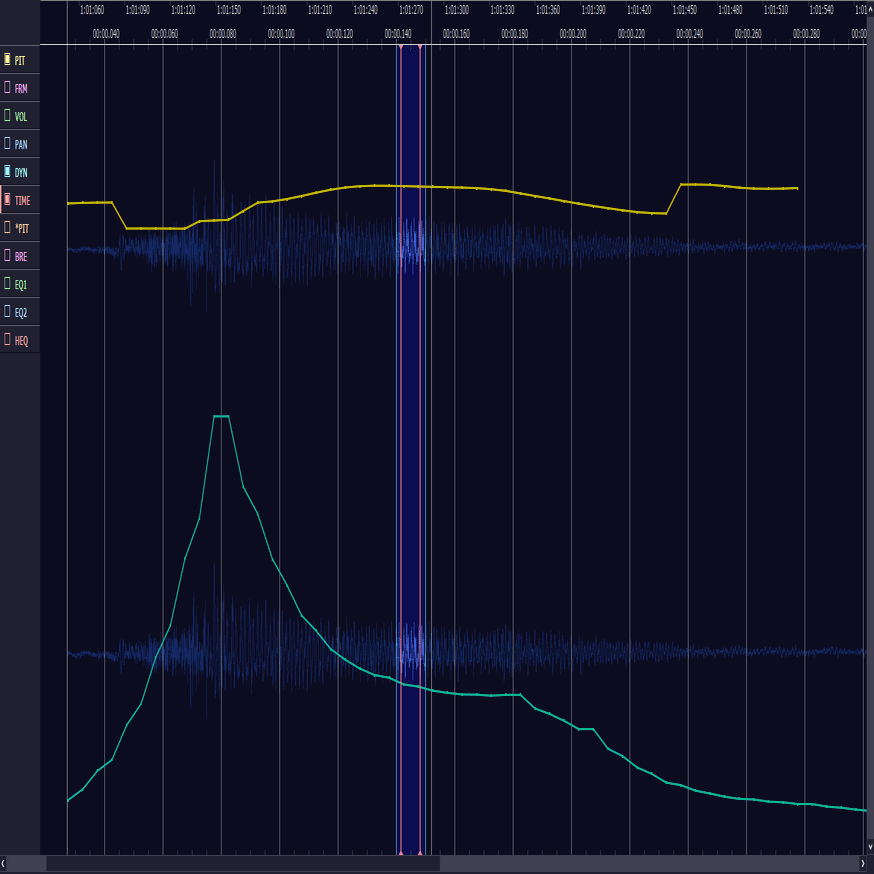Screen dimensions: 874x874
Task: Click ruler label 1:01:270
Action: tap(411, 10)
